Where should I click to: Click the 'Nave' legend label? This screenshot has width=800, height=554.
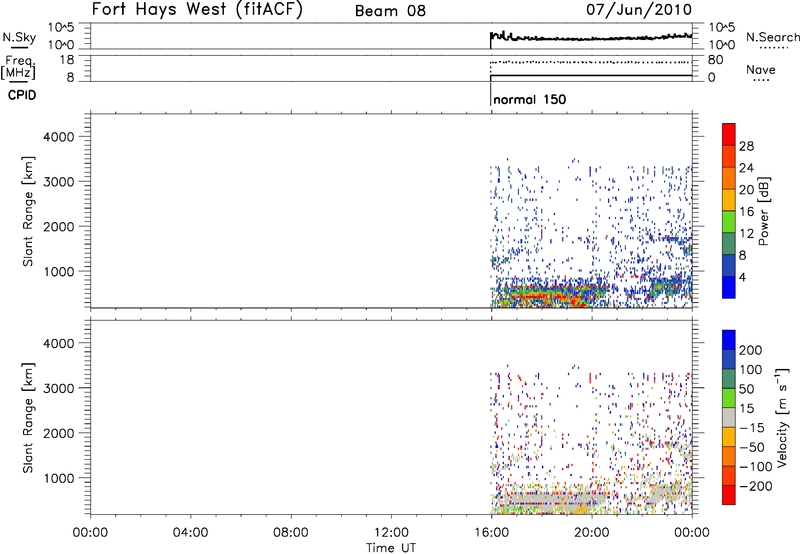[x=760, y=69]
